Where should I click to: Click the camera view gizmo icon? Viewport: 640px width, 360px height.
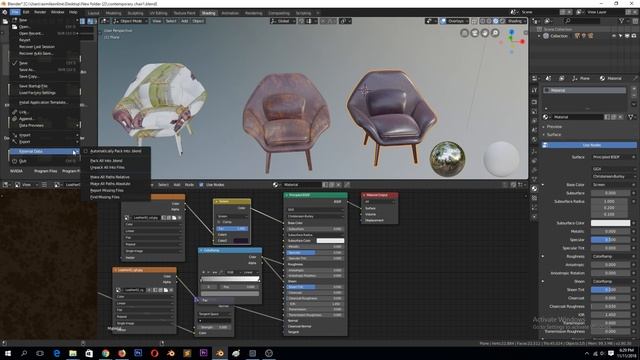pyautogui.click(x=475, y=33)
